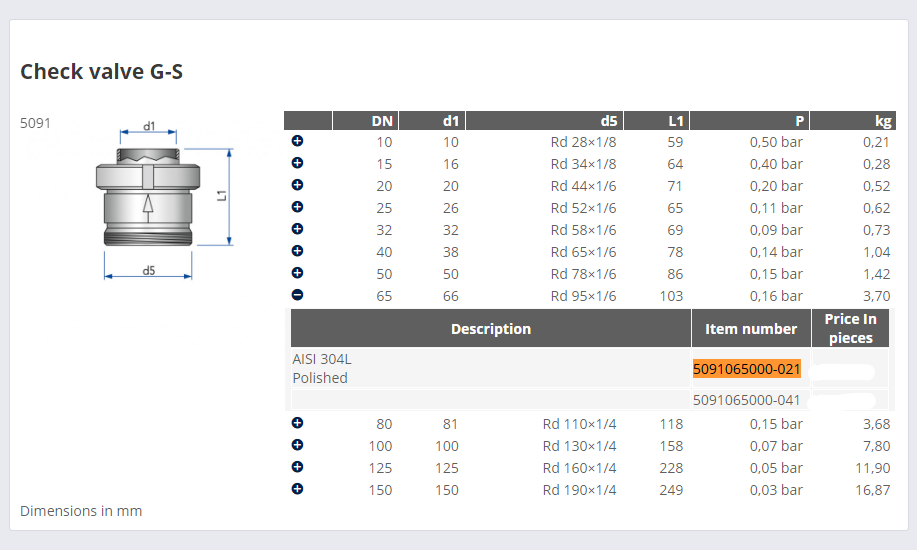The image size is (917, 550).
Task: Expand the DN 80 row plus icon
Action: pyautogui.click(x=297, y=422)
